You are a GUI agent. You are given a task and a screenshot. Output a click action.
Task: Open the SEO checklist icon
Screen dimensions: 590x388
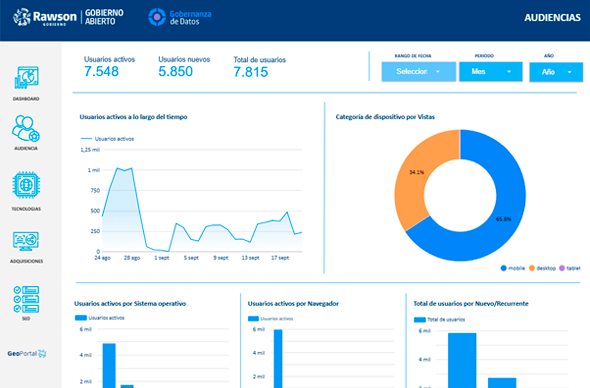pos(26,299)
